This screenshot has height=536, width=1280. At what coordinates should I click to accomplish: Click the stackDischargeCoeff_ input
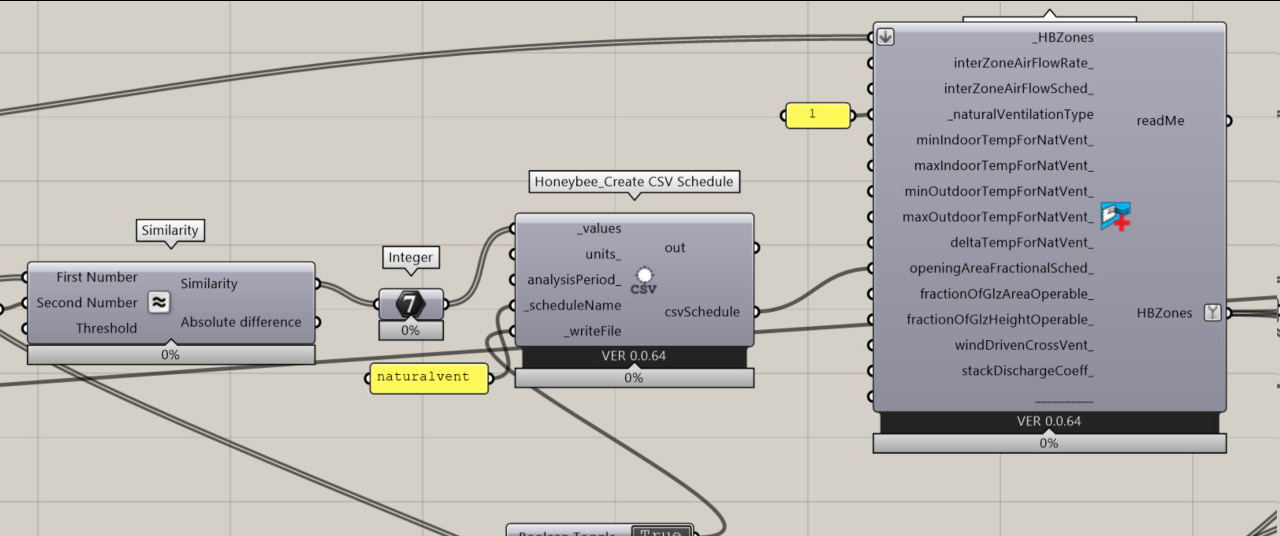click(1028, 371)
